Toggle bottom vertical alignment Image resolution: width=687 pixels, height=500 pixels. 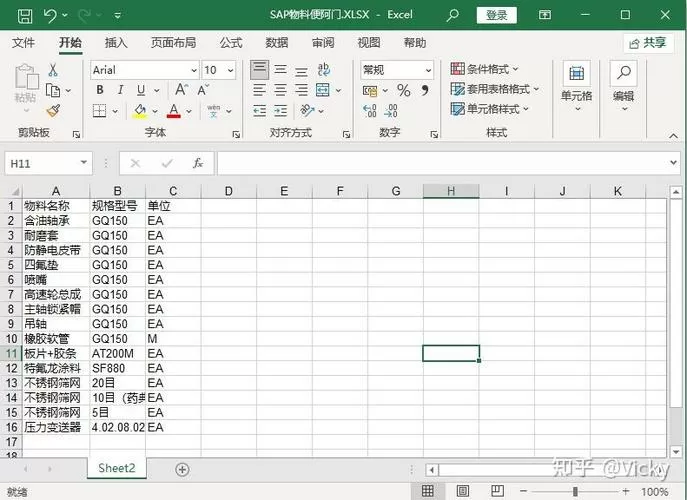[301, 70]
